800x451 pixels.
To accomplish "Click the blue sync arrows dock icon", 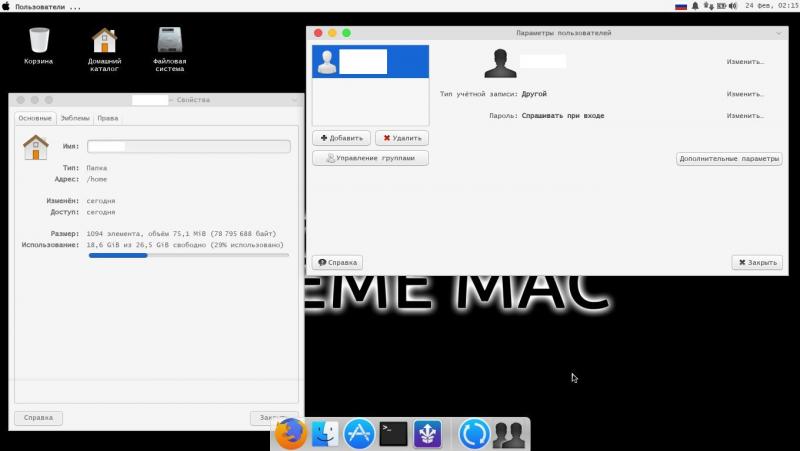I will pos(472,434).
